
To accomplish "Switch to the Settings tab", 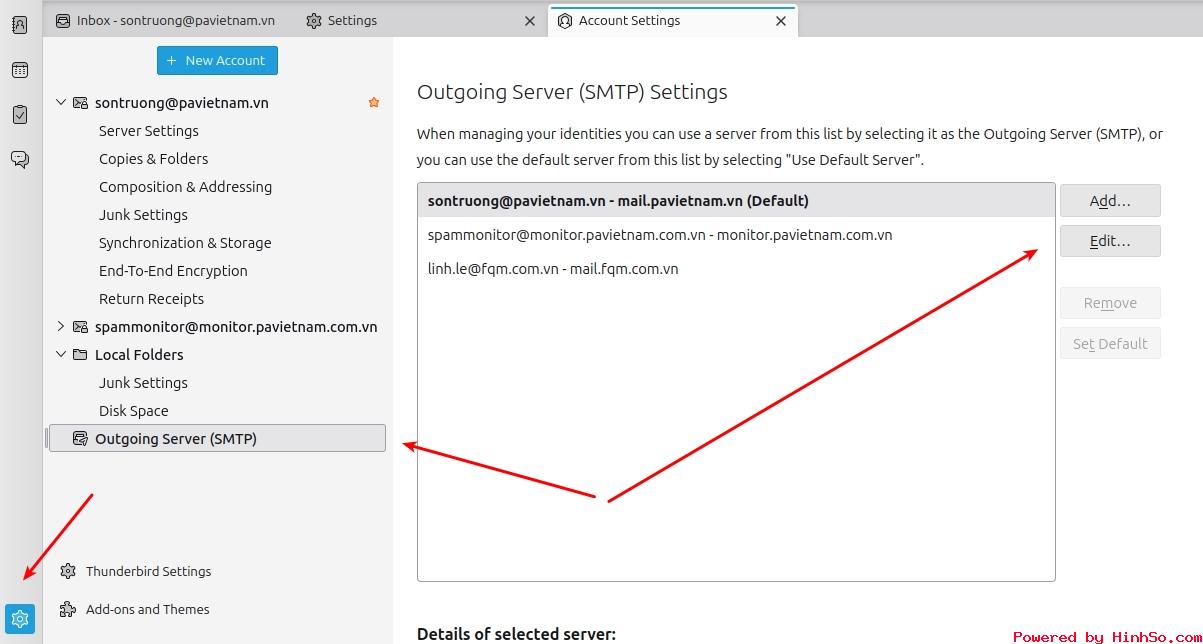I will 421,20.
